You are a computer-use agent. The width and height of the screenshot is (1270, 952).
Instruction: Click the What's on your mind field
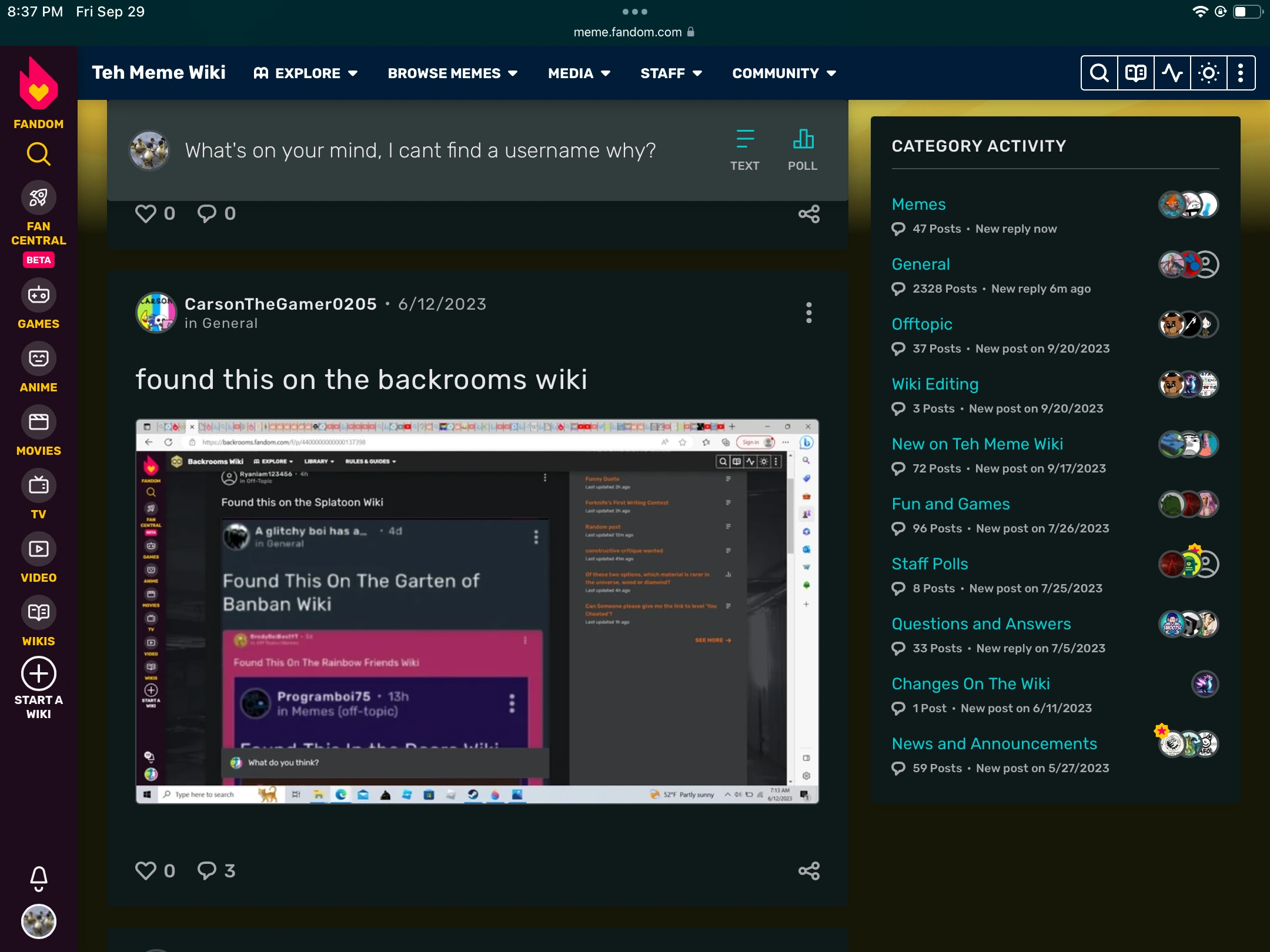420,150
